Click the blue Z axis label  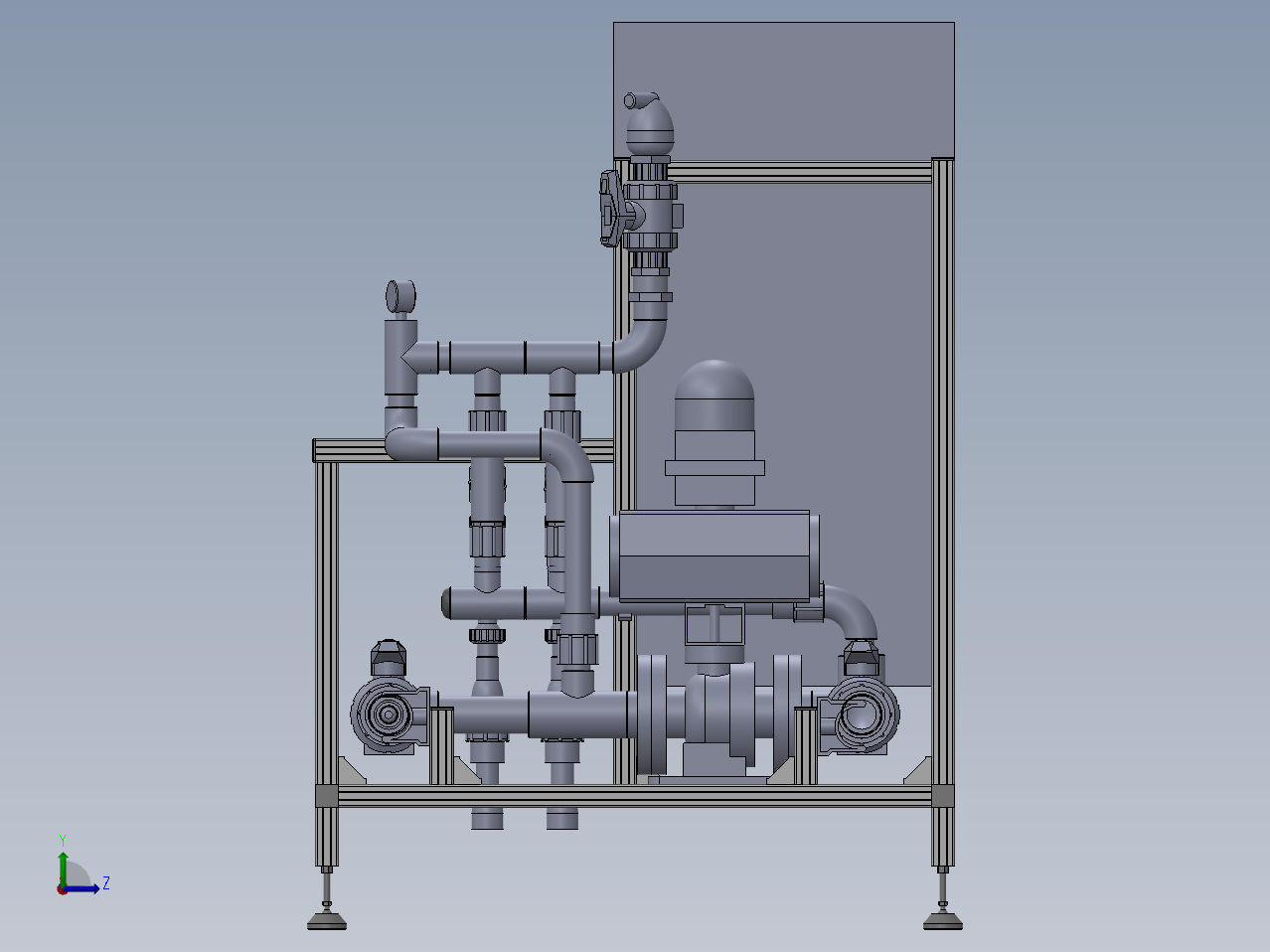(x=106, y=883)
